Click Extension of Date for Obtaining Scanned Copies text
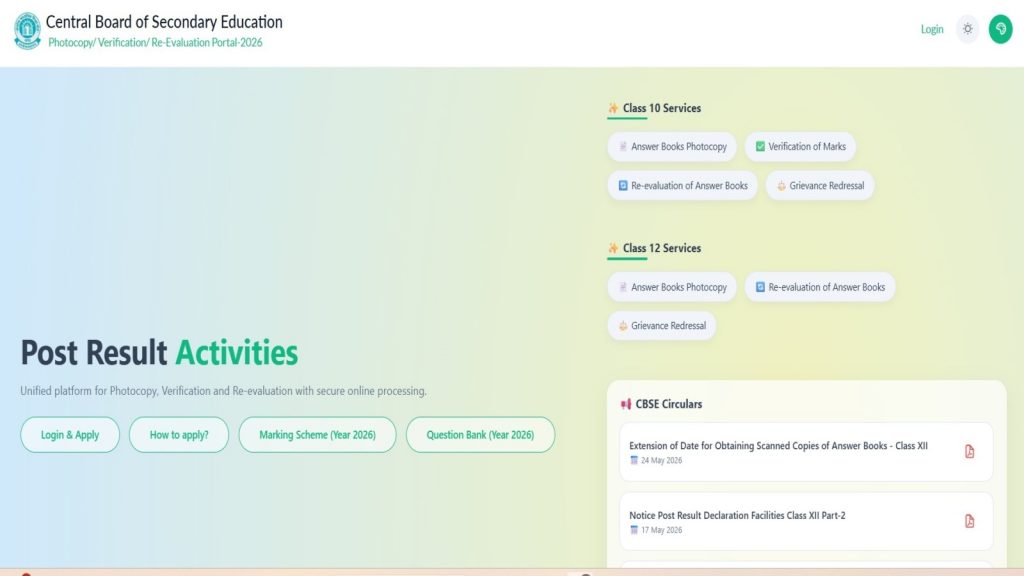The image size is (1024, 576). coord(778,445)
